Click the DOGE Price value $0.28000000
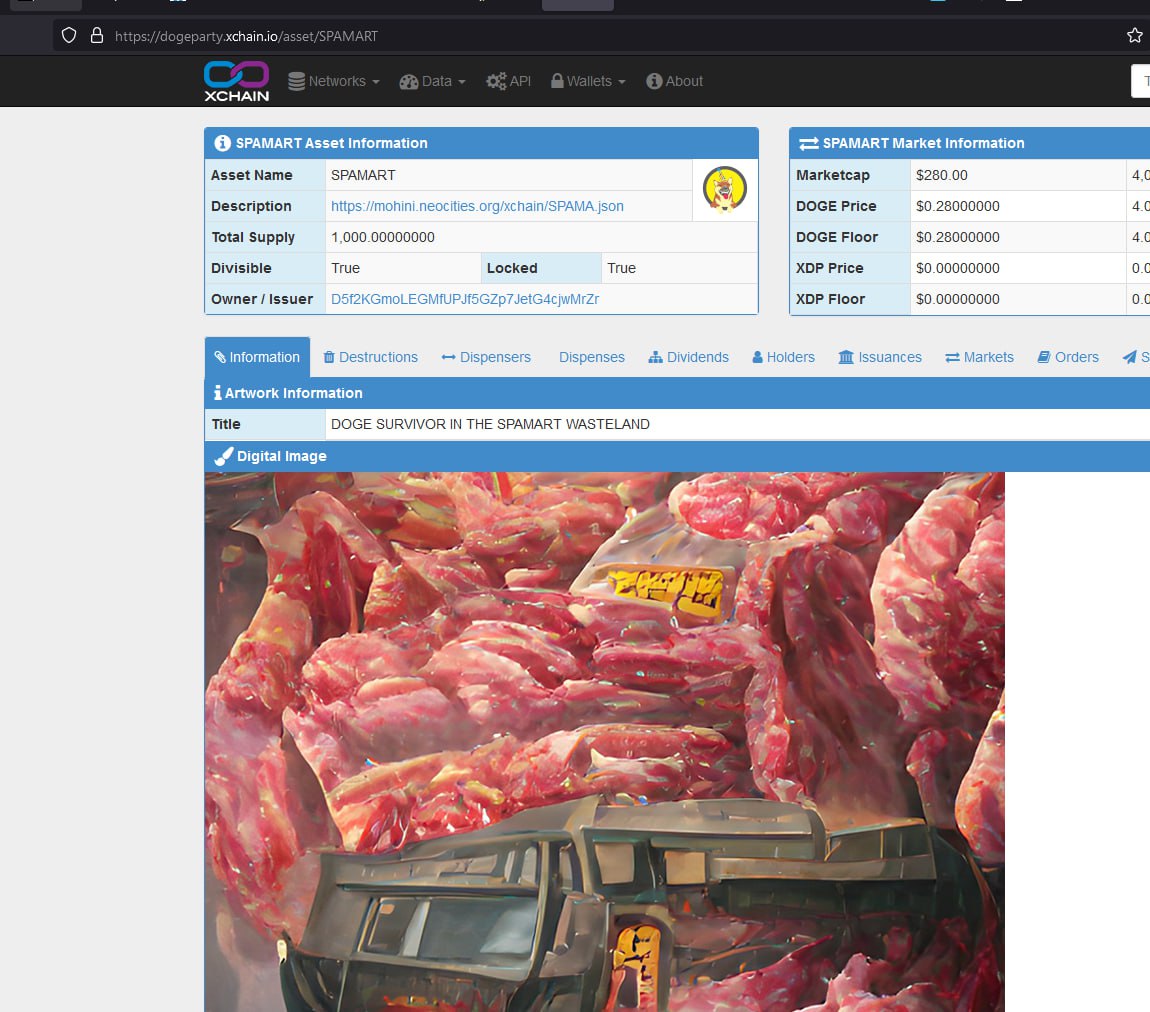This screenshot has width=1150, height=1012. pyautogui.click(x=958, y=206)
